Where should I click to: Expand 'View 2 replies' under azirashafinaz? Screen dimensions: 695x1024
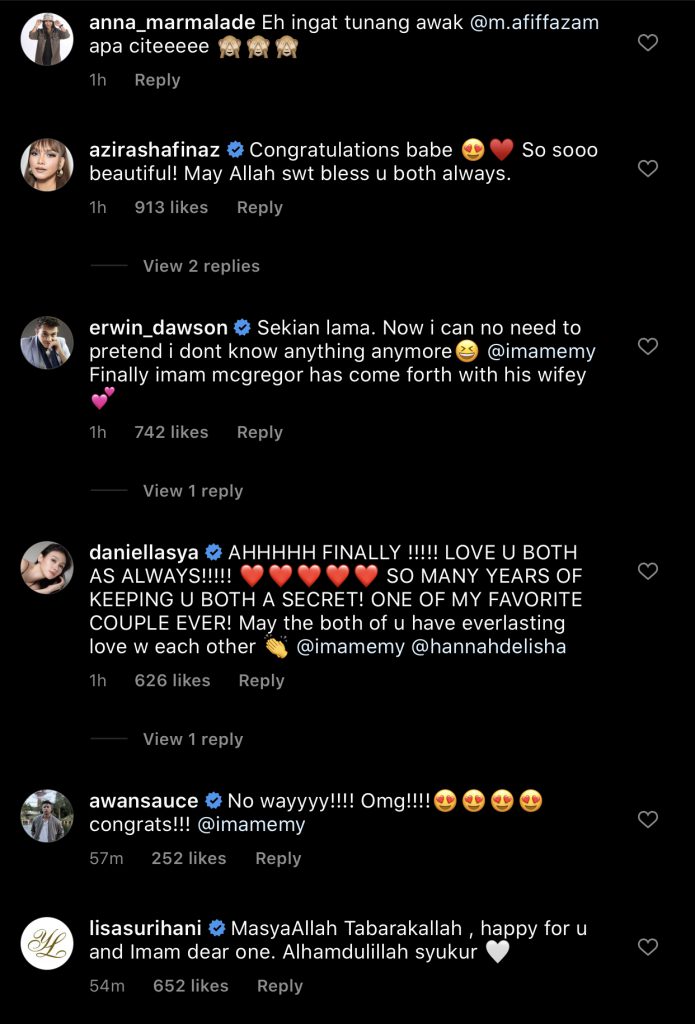click(201, 266)
